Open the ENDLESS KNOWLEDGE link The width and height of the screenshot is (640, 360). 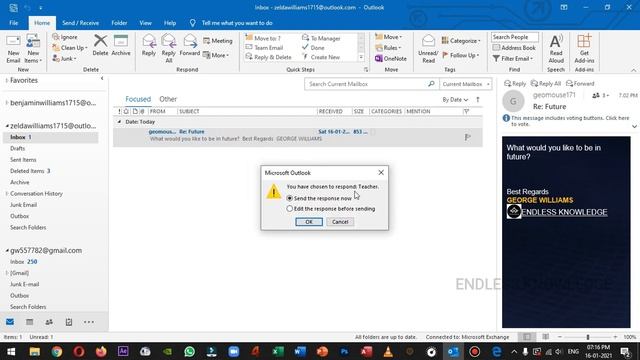(x=564, y=212)
